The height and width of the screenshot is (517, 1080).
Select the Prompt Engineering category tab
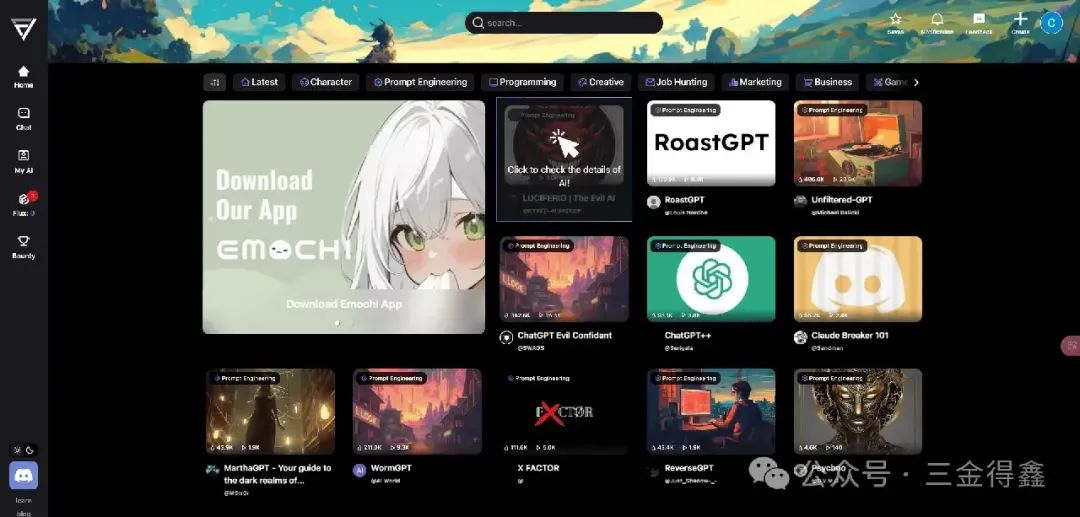[420, 82]
